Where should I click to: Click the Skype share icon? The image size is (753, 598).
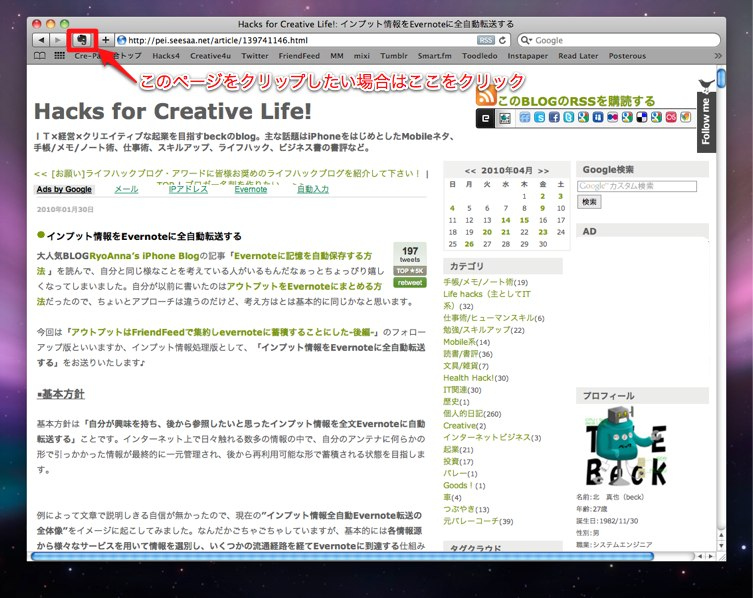539,117
